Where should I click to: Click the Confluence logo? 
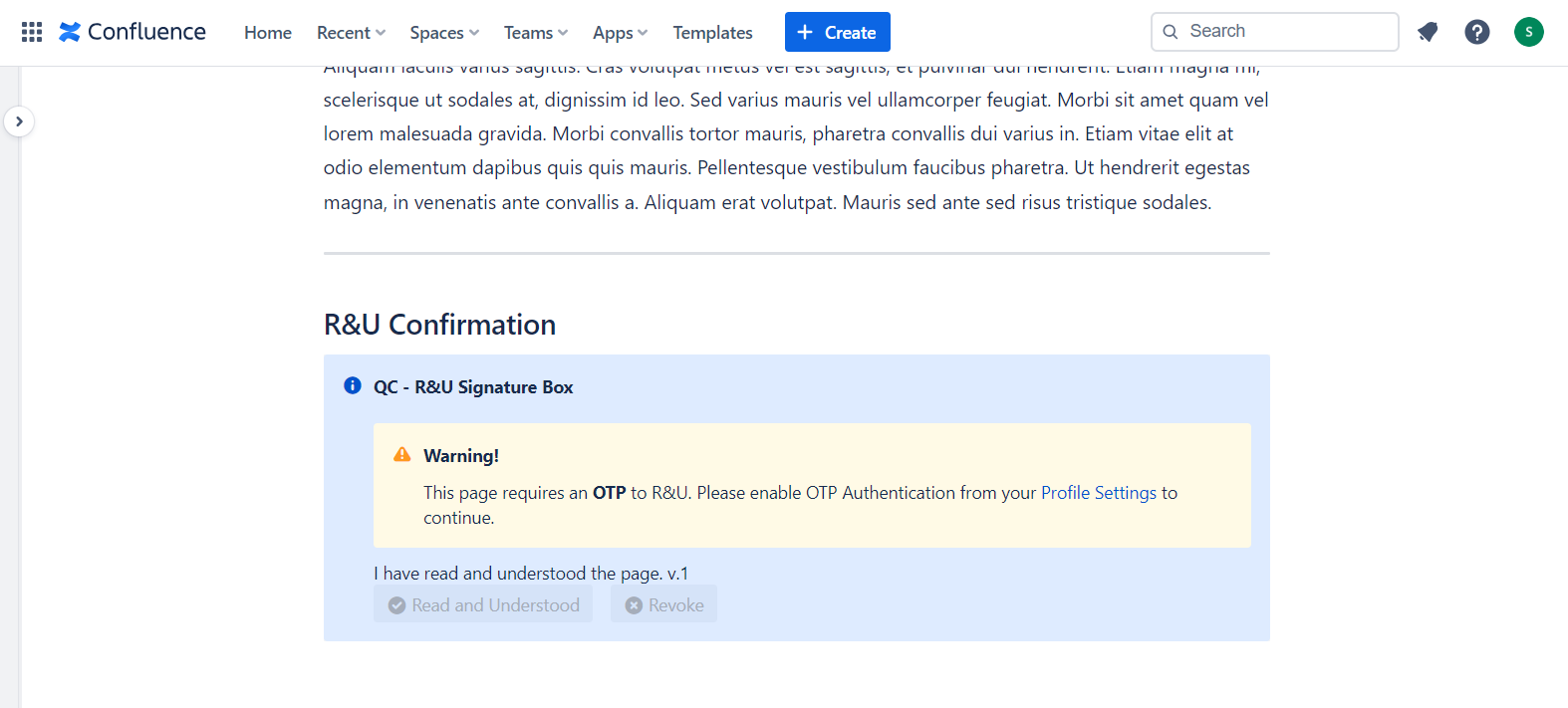pos(132,32)
